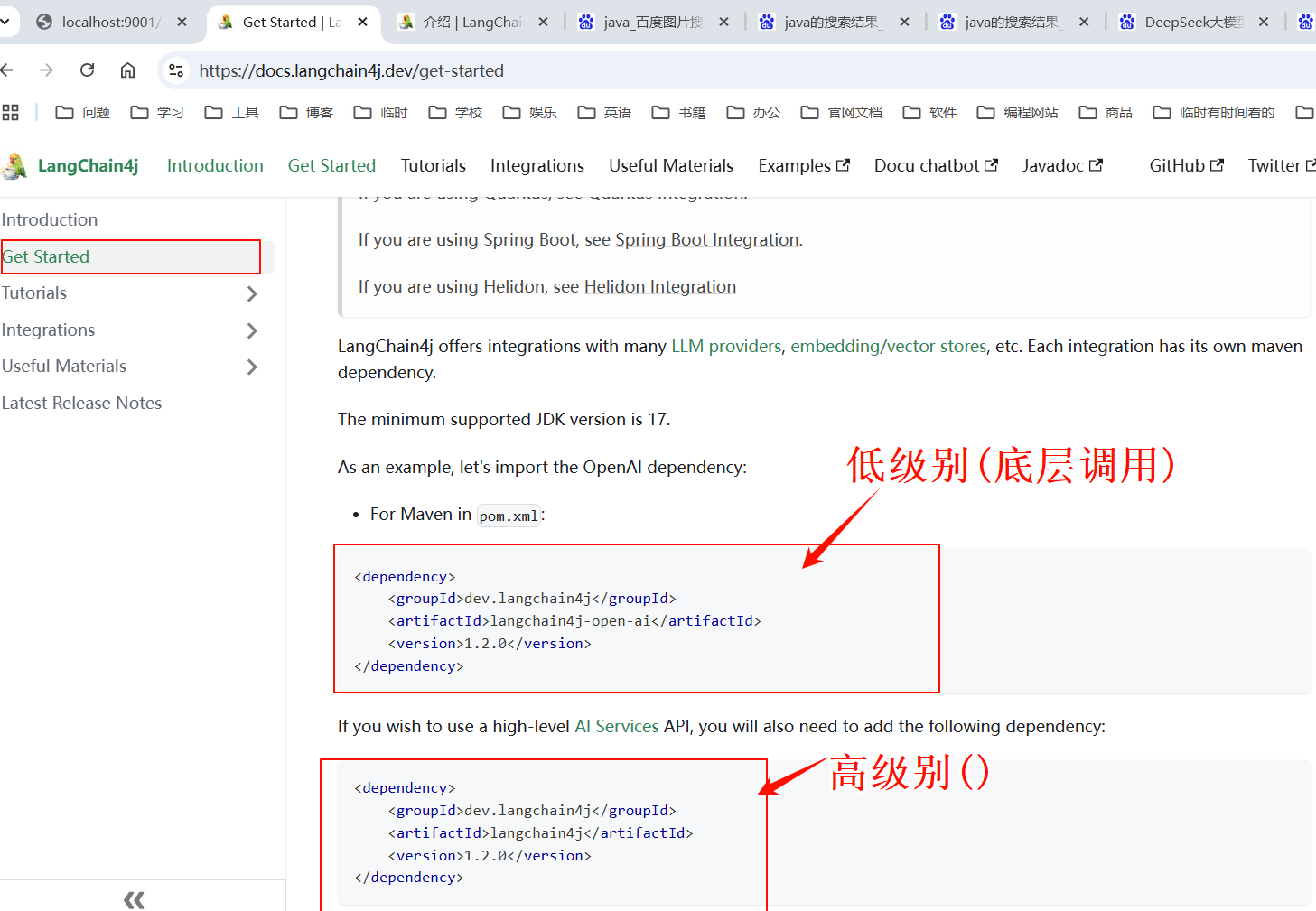Open the 办公 bookmark folder
The image size is (1316, 911).
coord(754,112)
